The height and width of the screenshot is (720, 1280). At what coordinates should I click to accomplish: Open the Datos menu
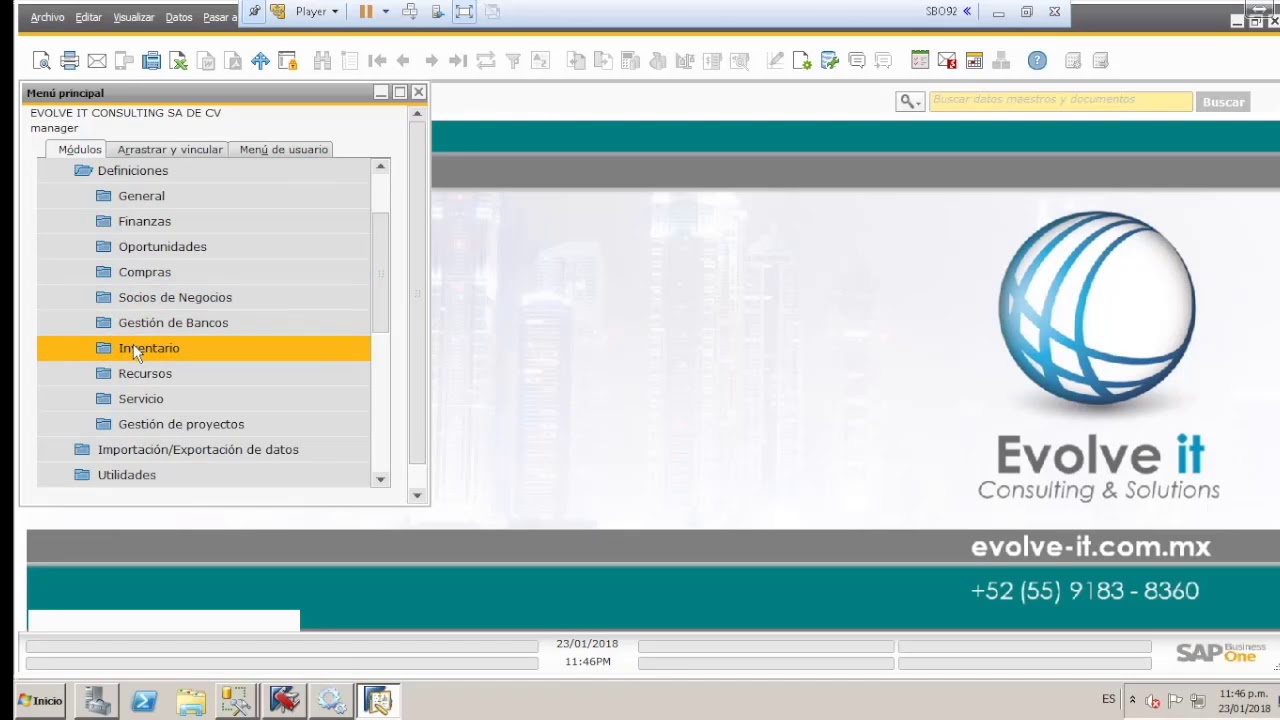tap(179, 18)
